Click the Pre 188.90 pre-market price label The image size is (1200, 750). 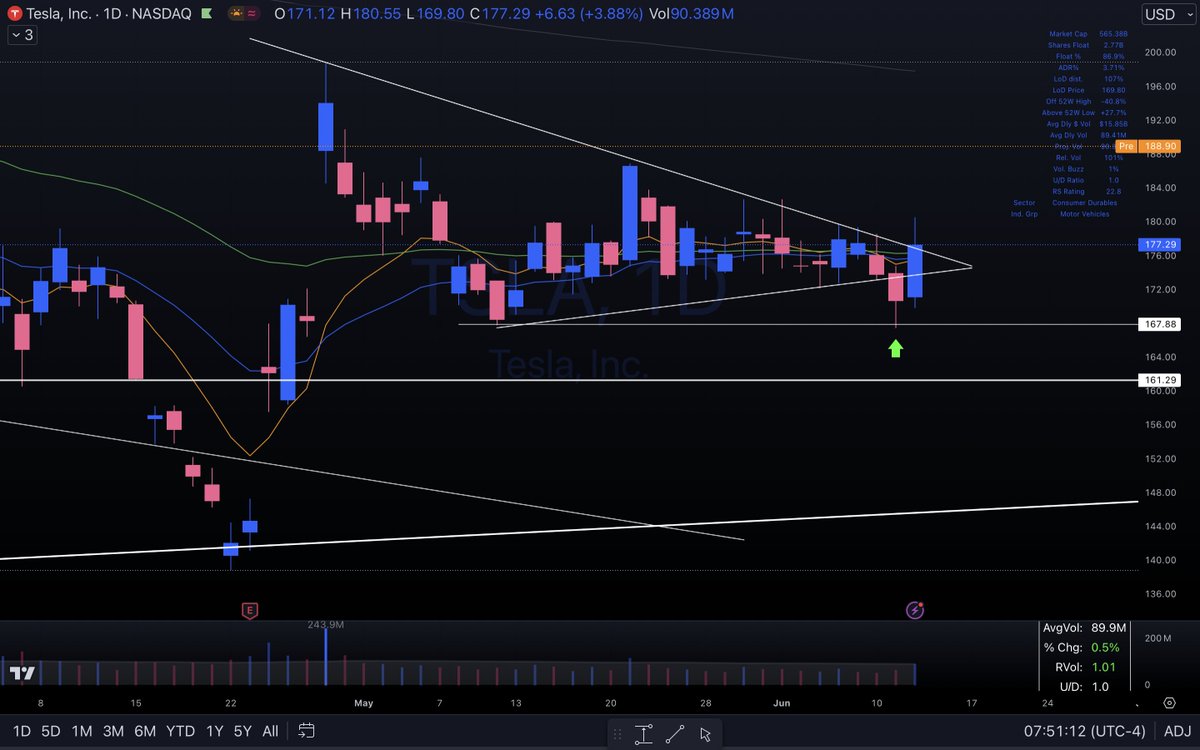click(x=1147, y=146)
